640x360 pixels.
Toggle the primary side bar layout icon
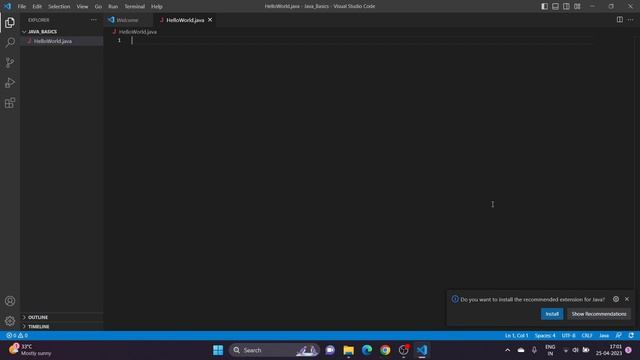coord(544,6)
